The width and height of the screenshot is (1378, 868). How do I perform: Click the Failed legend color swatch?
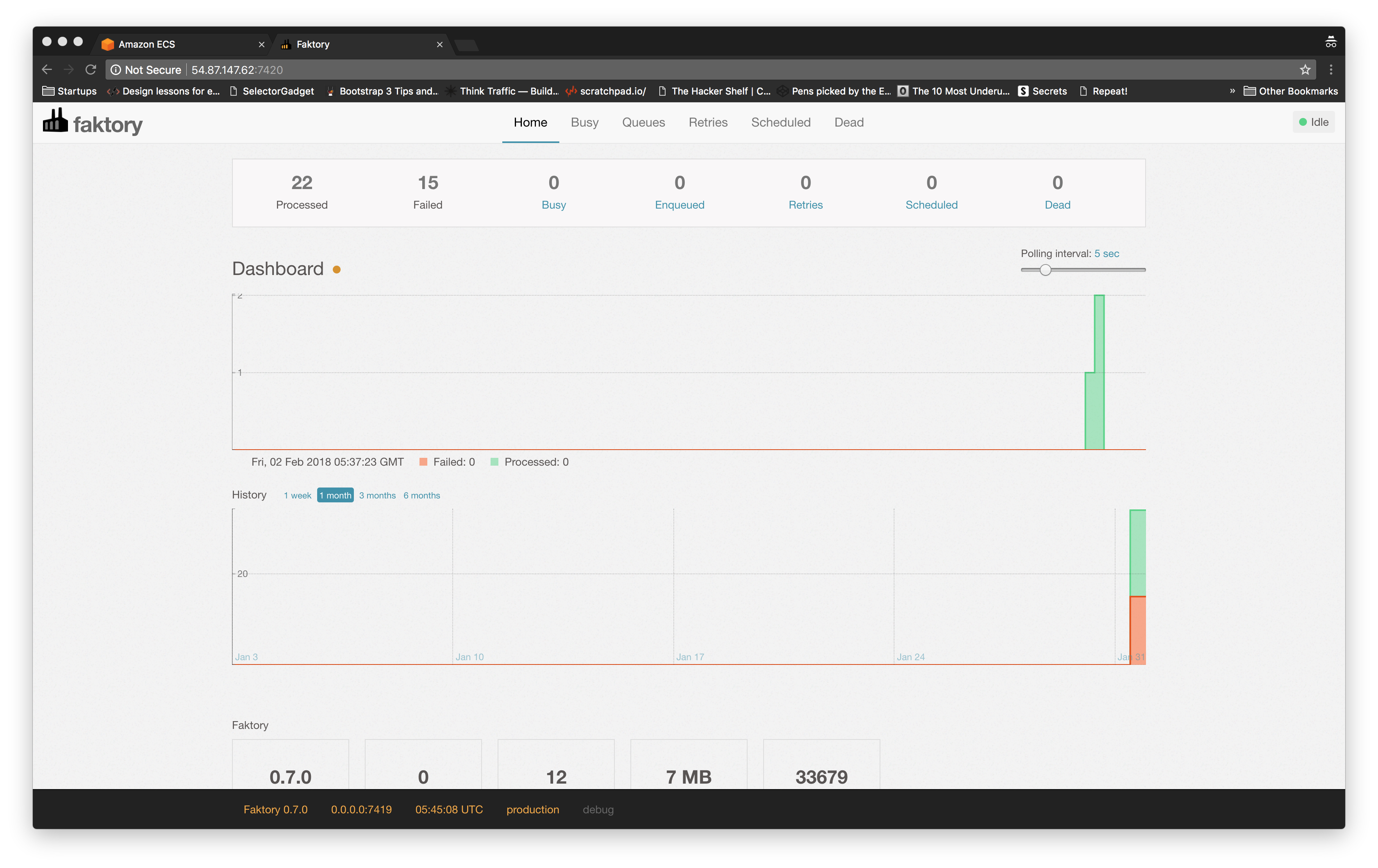pos(423,462)
